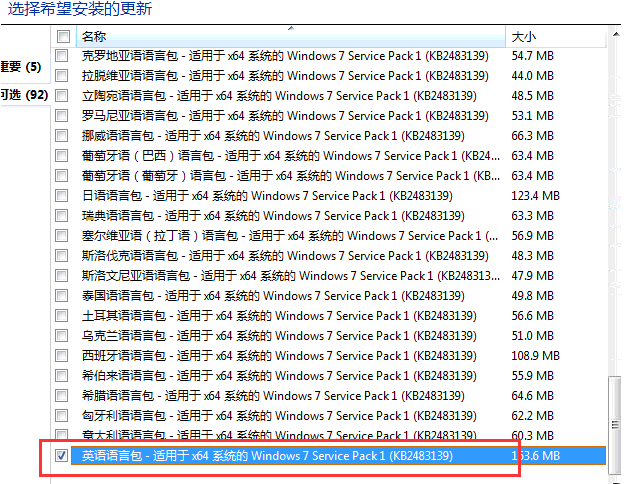The image size is (624, 484).
Task: Click the sort arrow above 名称 column
Action: pyautogui.click(x=290, y=30)
